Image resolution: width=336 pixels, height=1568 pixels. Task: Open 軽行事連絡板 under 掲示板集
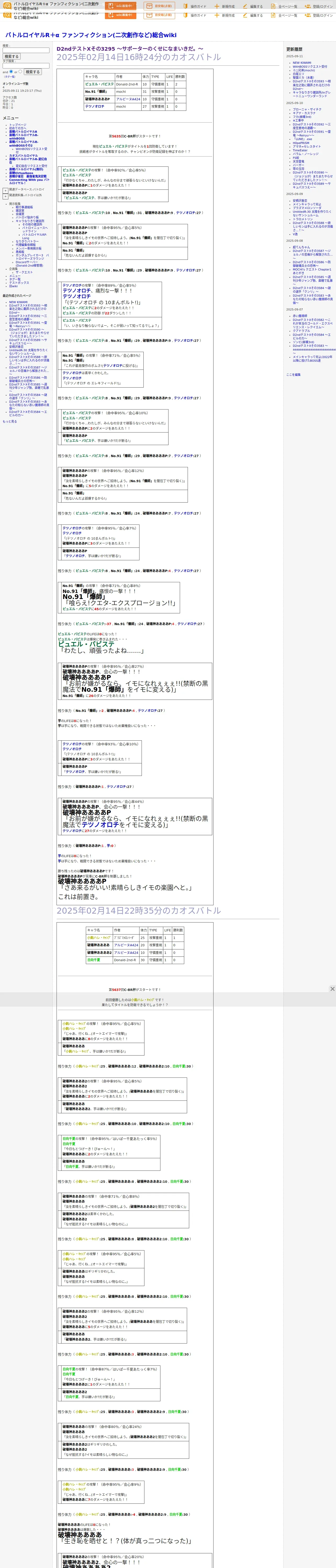pyautogui.click(x=24, y=207)
